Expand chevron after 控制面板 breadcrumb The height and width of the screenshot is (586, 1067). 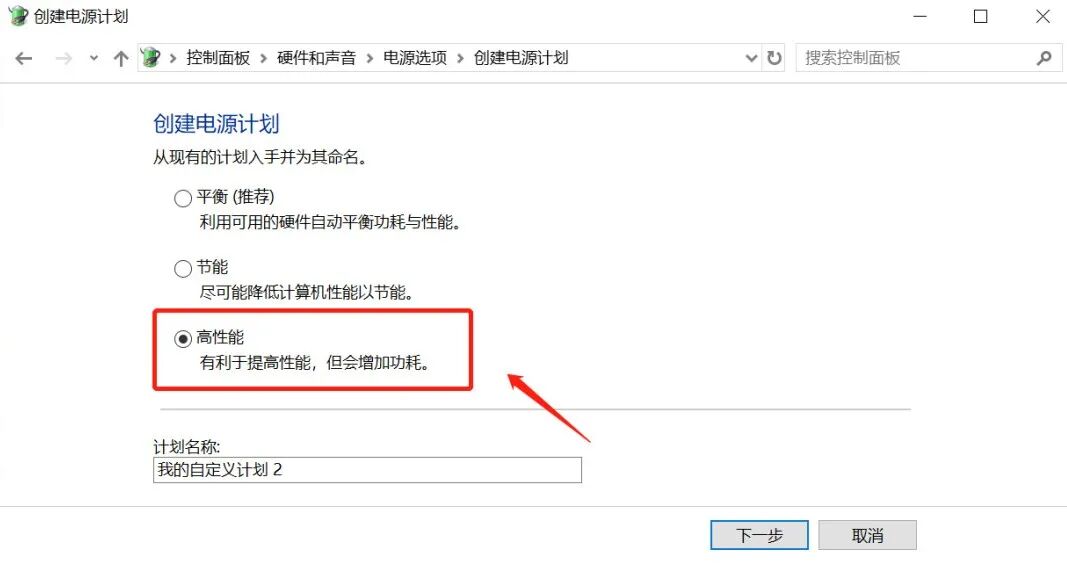[x=263, y=59]
